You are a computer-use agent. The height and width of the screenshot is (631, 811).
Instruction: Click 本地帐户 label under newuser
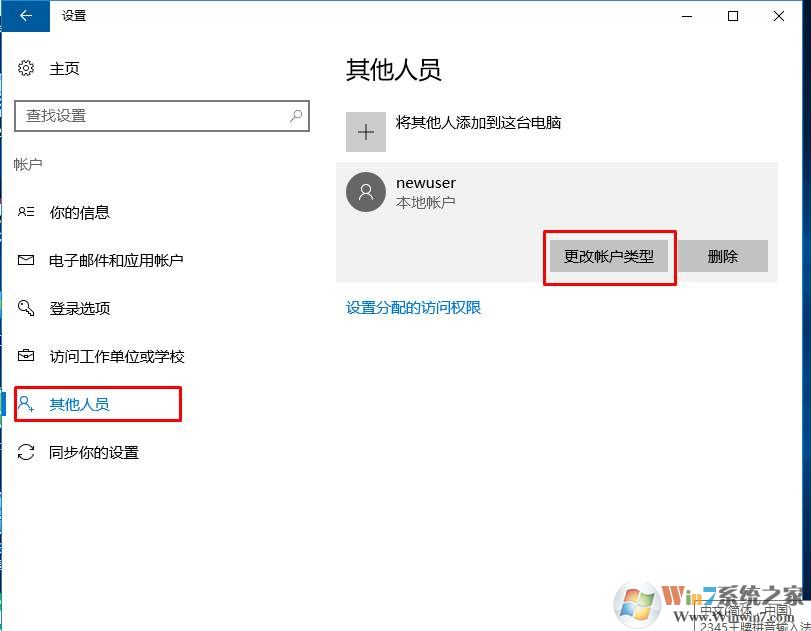click(x=425, y=202)
